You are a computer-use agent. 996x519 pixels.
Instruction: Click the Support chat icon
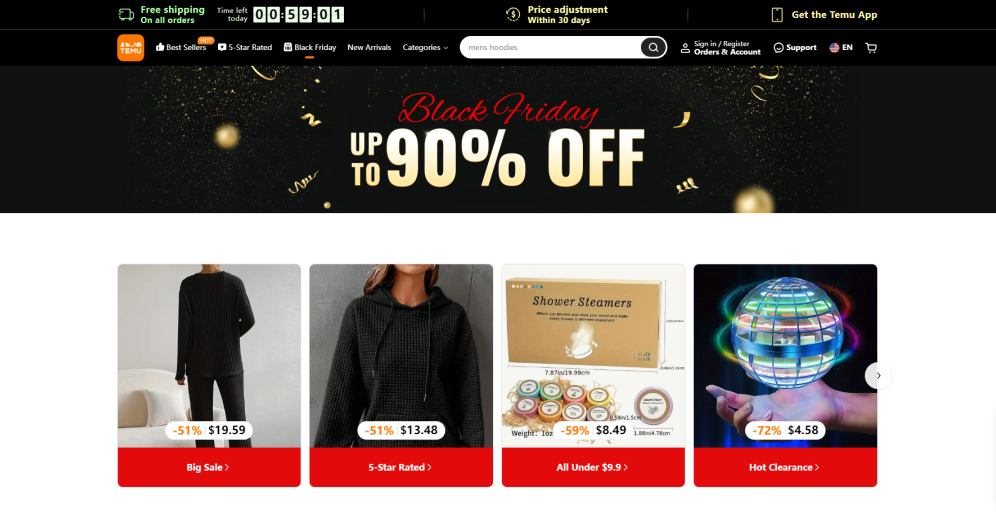[x=778, y=48]
